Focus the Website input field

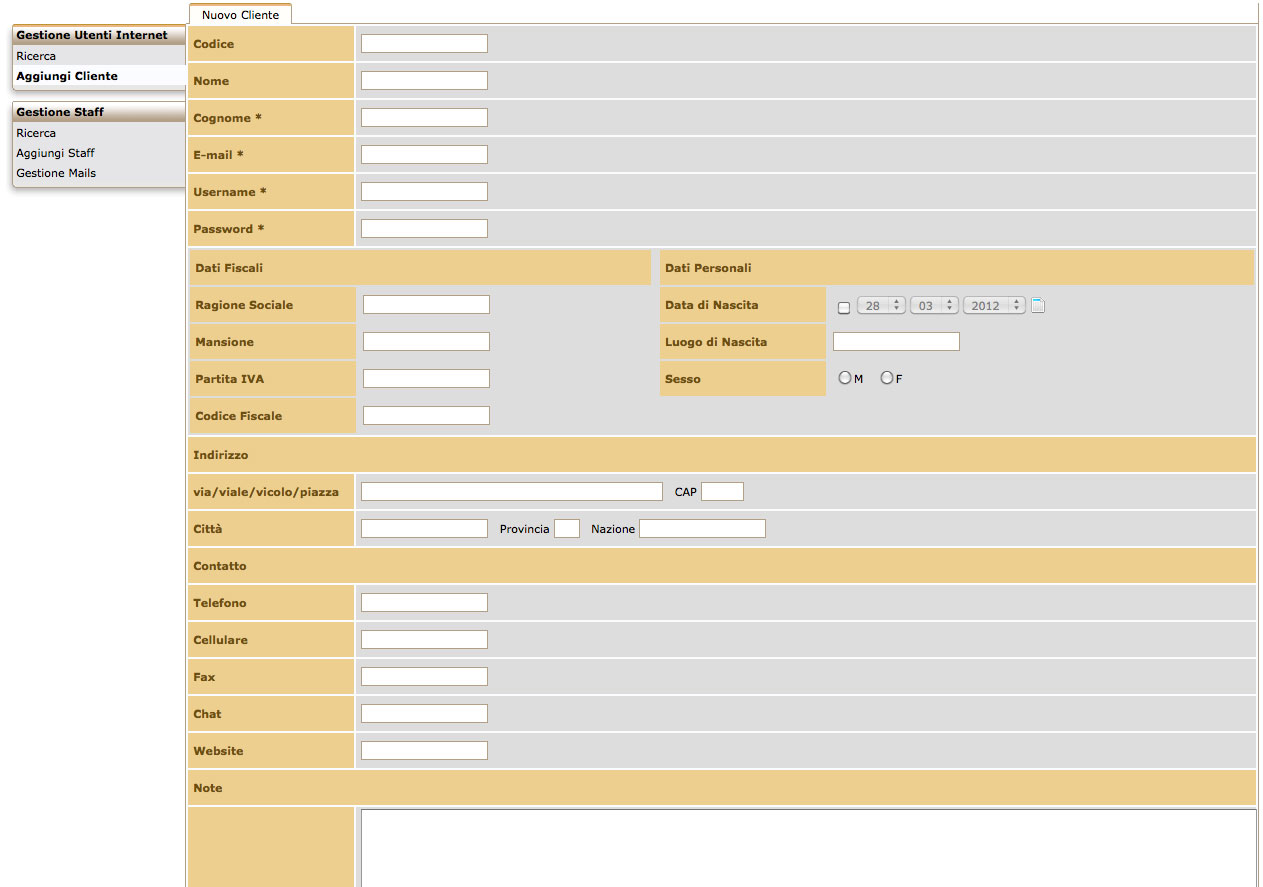pyautogui.click(x=424, y=751)
